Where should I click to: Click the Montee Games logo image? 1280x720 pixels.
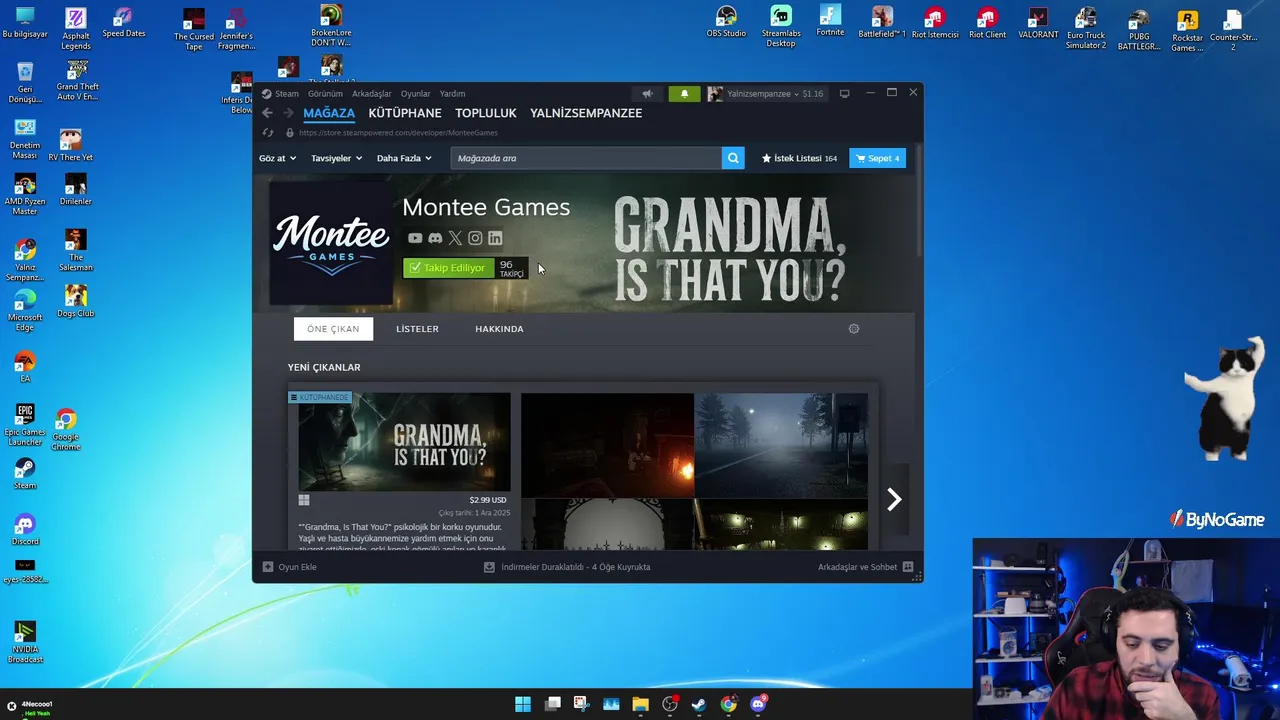click(x=331, y=243)
